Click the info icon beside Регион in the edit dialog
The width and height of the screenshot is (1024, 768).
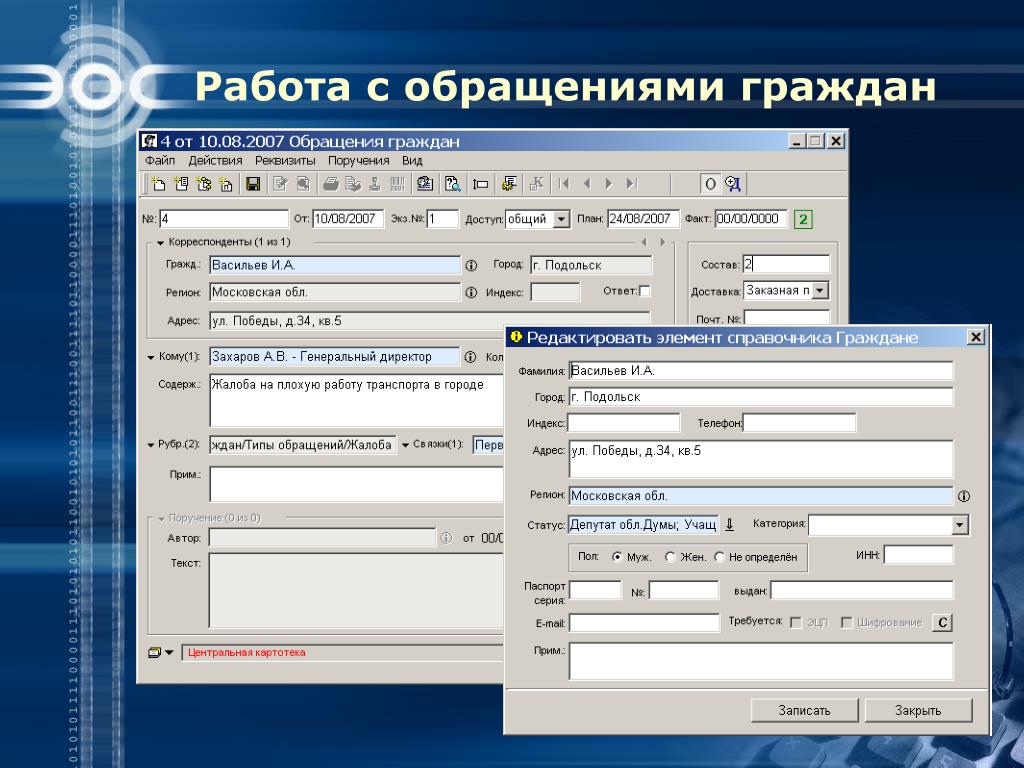tap(963, 496)
